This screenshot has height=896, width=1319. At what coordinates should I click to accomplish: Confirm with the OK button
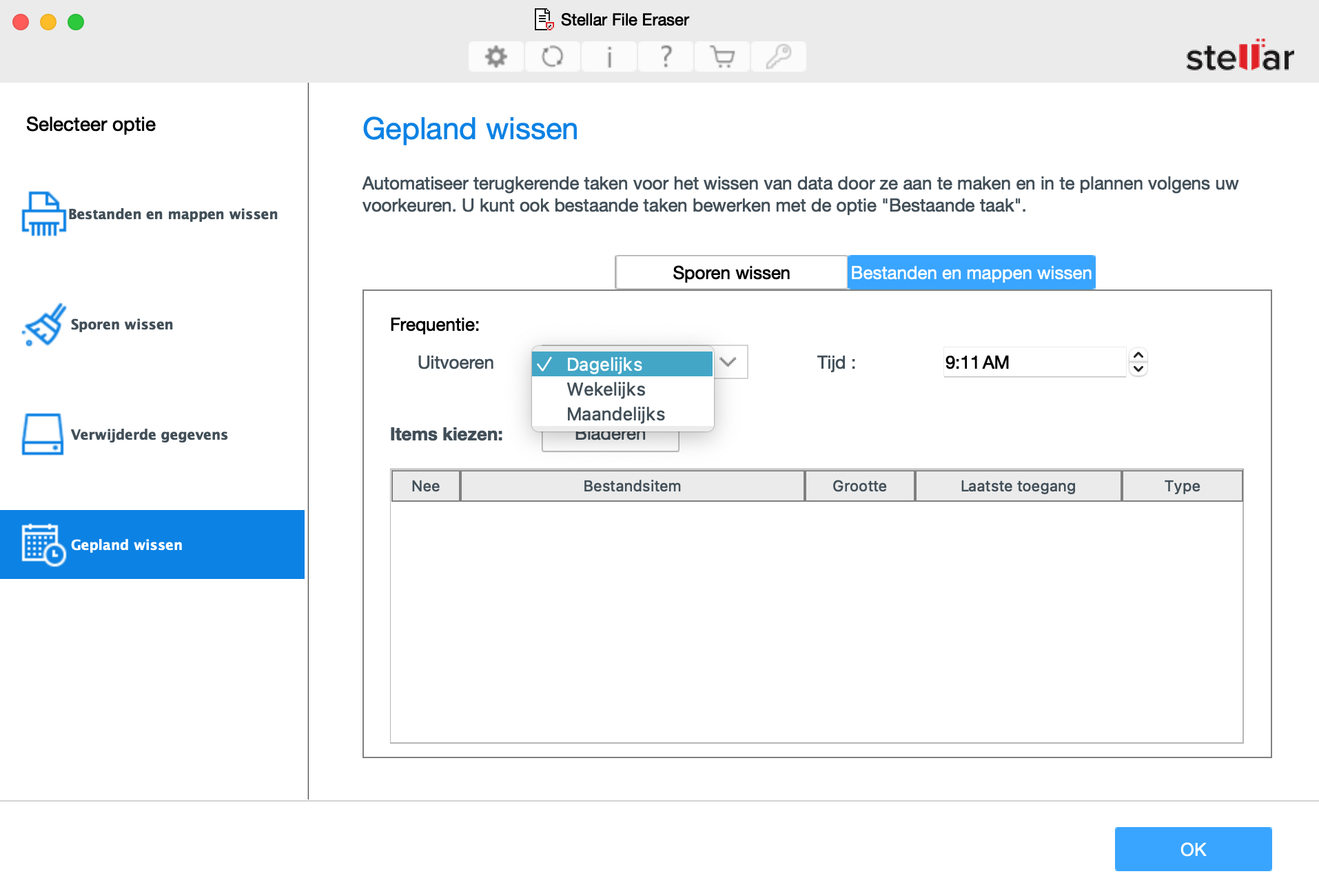pos(1193,849)
